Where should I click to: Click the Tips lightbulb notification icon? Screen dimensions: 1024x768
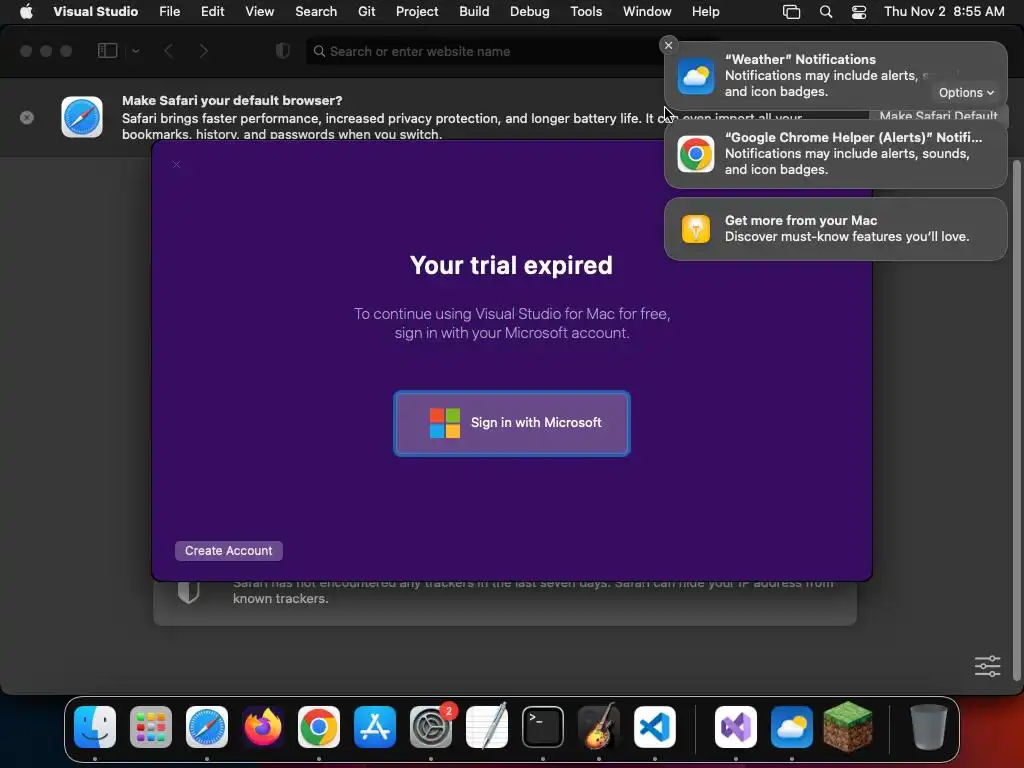(696, 229)
